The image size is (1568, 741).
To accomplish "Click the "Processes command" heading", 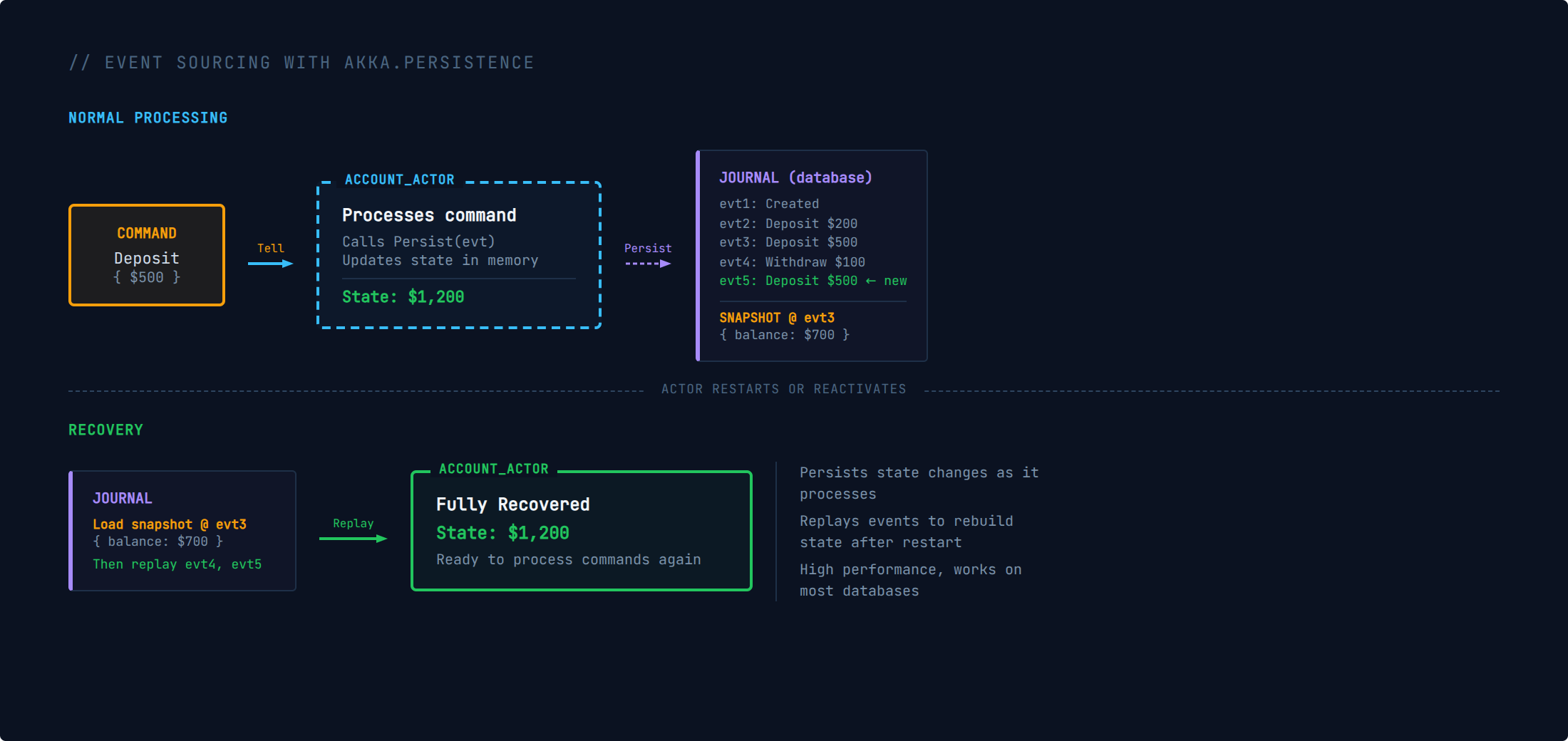I will click(429, 215).
